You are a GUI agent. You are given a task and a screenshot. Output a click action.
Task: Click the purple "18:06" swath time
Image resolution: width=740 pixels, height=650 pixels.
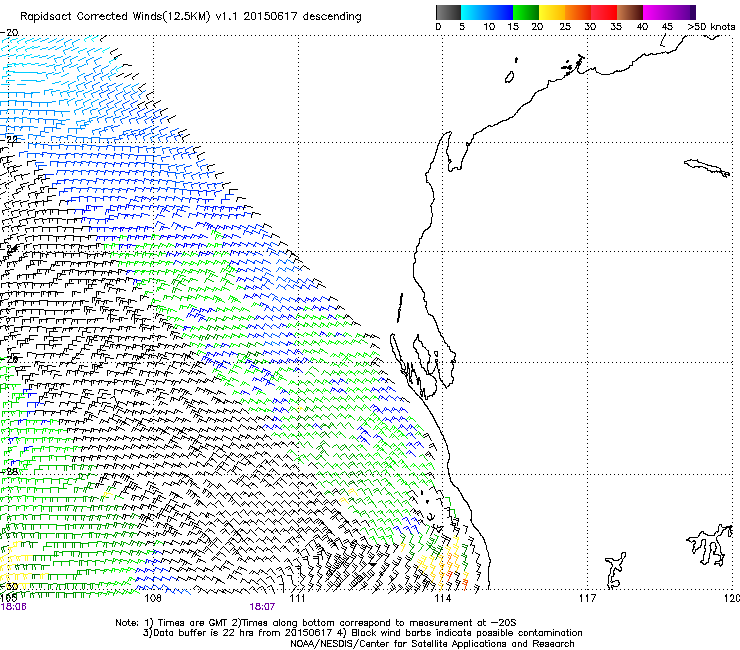click(x=13, y=607)
